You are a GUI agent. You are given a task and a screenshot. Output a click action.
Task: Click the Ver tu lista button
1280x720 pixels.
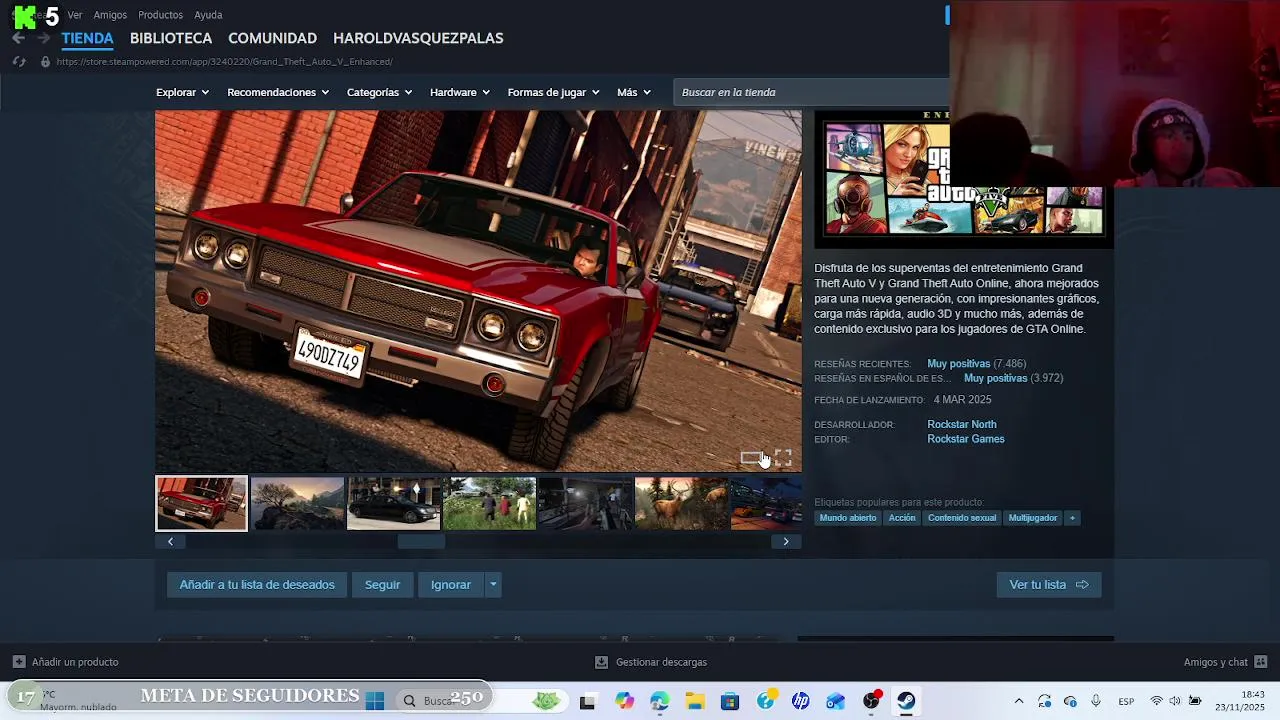[1049, 585]
